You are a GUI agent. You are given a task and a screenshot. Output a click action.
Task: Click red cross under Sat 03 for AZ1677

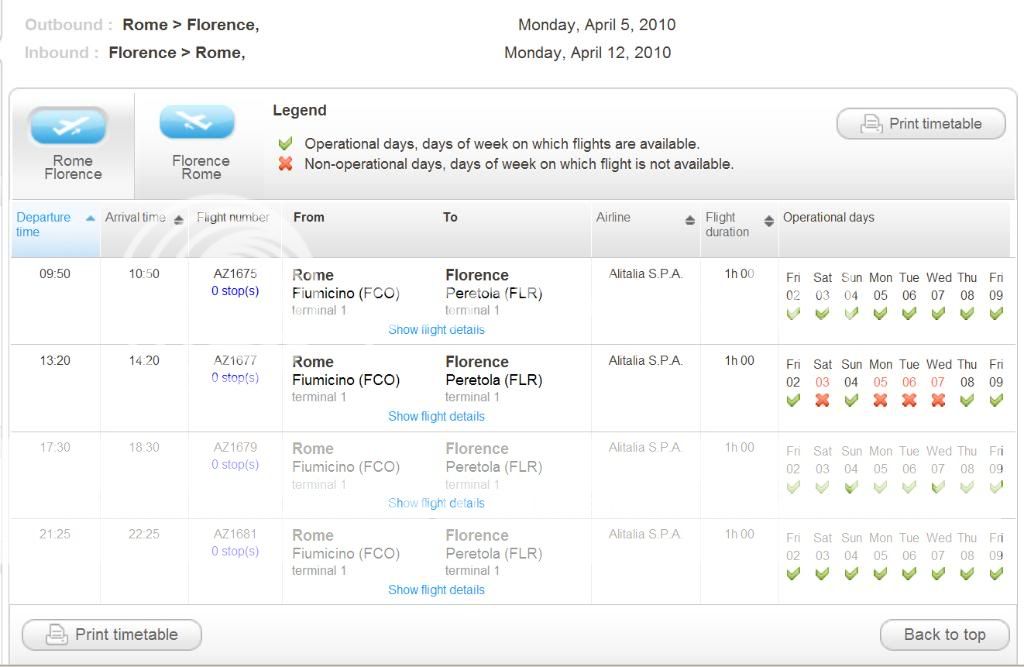(x=822, y=400)
